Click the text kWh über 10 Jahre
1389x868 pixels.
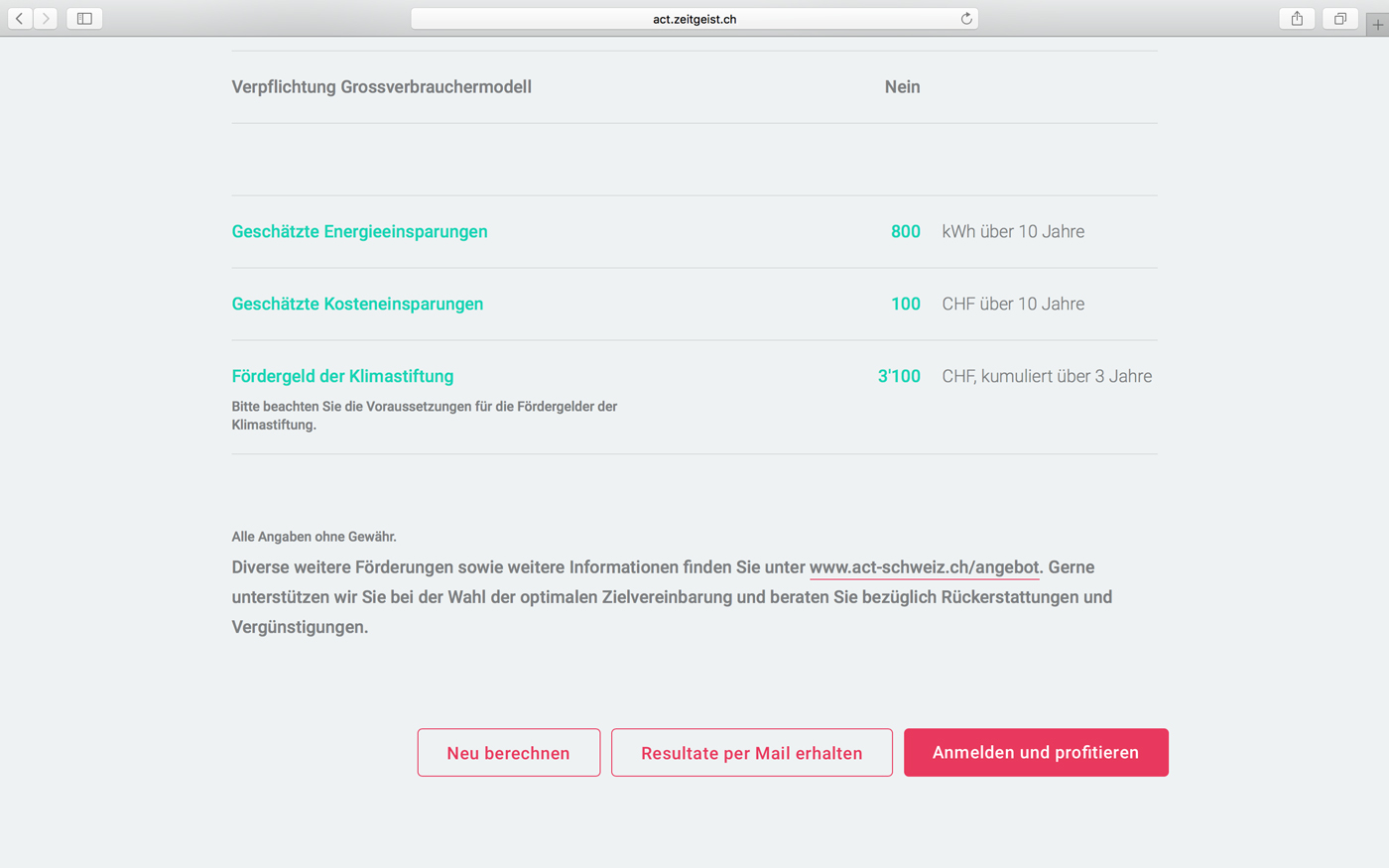[1013, 231]
